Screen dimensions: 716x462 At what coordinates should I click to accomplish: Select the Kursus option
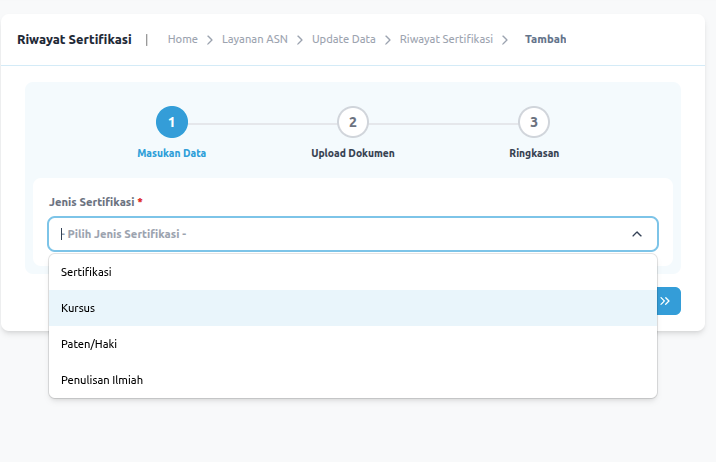click(x=78, y=308)
